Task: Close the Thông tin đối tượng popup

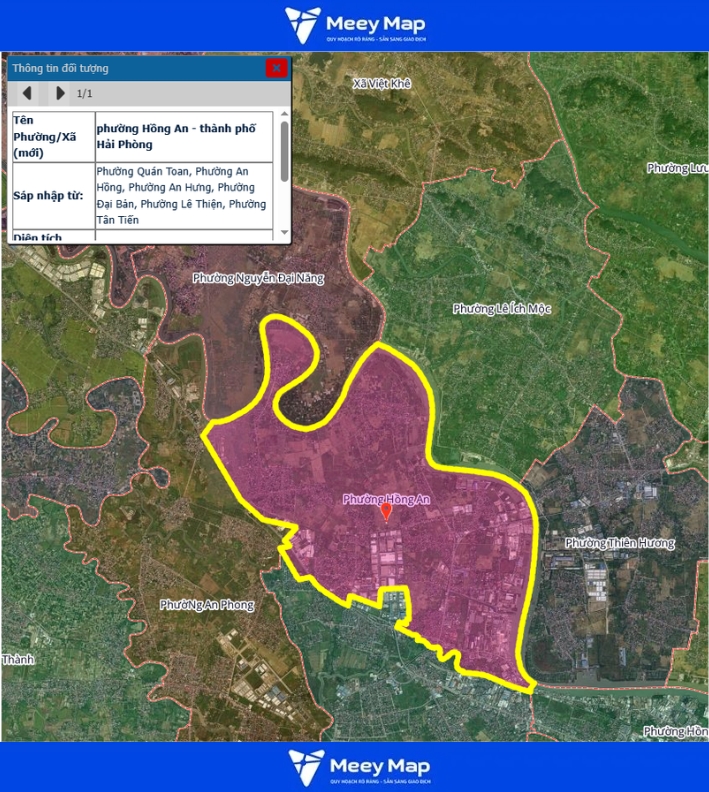Action: pyautogui.click(x=276, y=68)
